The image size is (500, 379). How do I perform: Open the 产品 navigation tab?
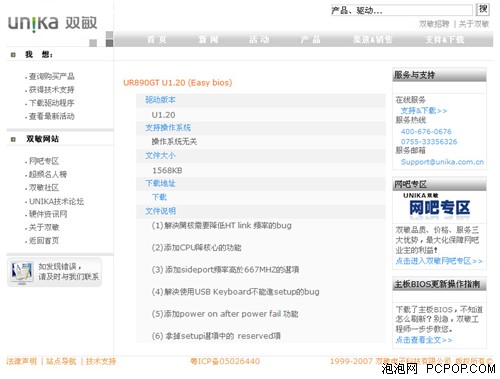(x=310, y=40)
